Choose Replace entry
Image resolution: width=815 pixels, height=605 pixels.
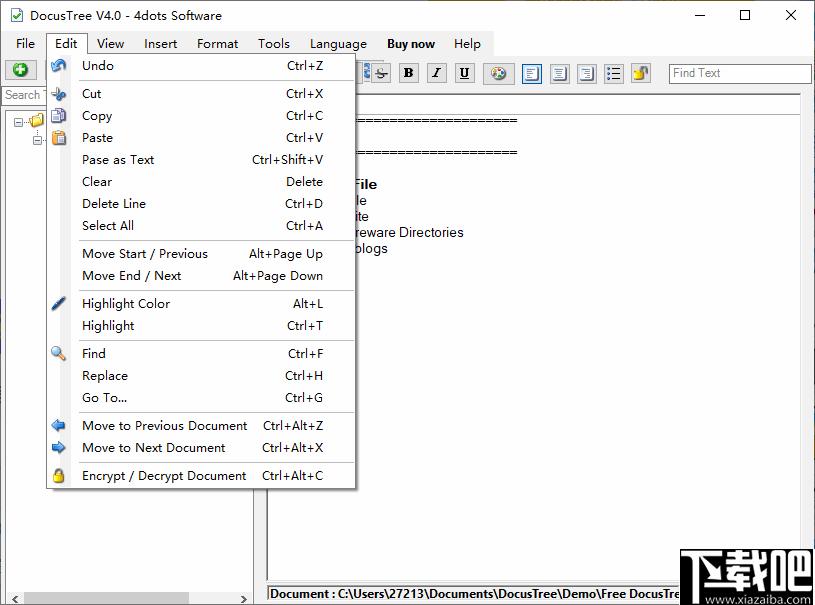201,375
